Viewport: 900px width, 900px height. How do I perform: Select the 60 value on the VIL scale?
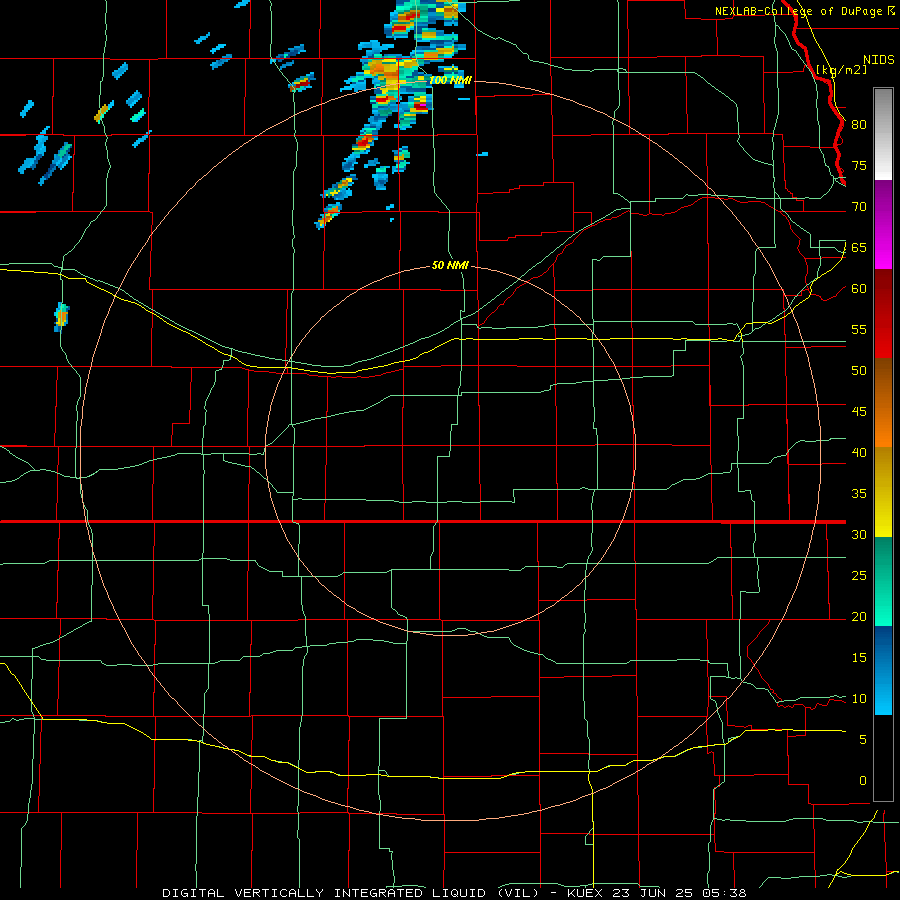pyautogui.click(x=859, y=289)
